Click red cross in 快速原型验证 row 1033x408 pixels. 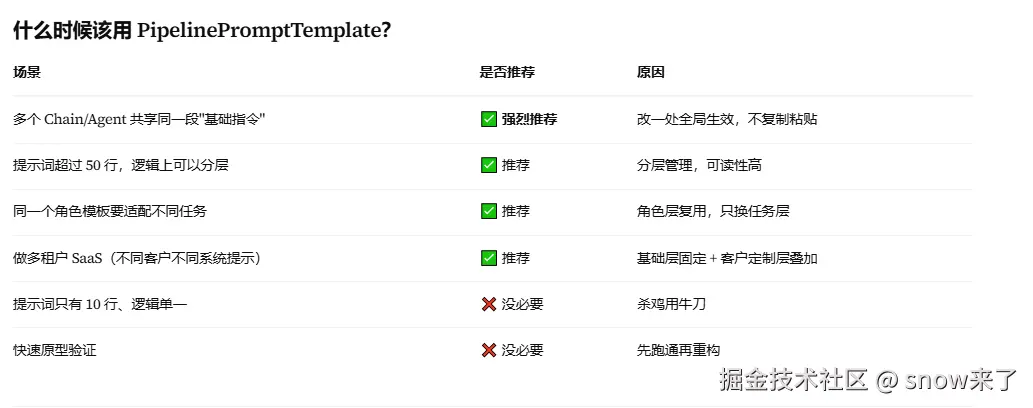(x=489, y=350)
